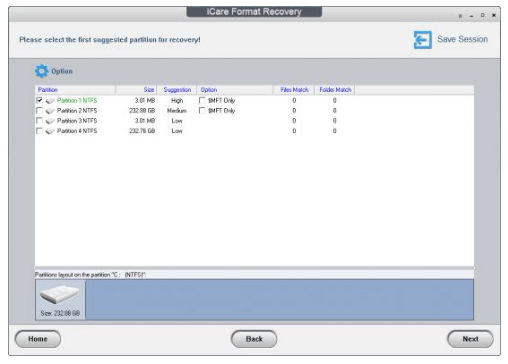Click the Save Session link text
Viewport: 508px width, 364px height.
tap(462, 39)
